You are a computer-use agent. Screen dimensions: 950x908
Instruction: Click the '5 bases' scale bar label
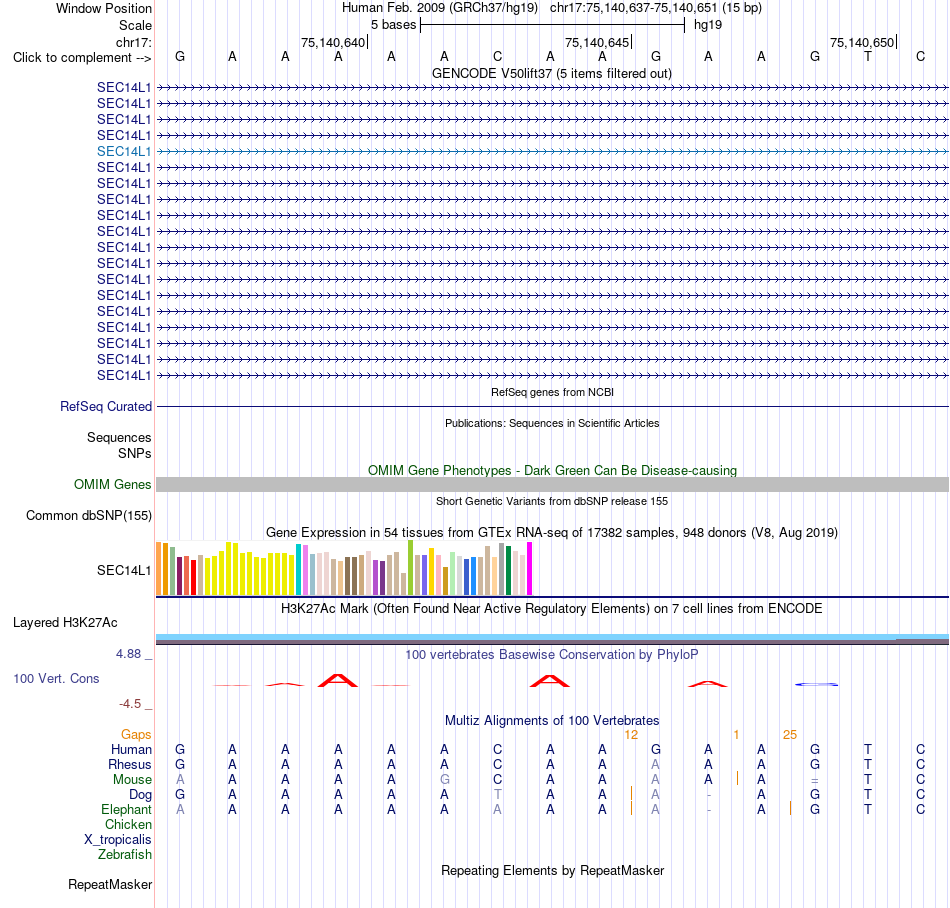pos(393,25)
